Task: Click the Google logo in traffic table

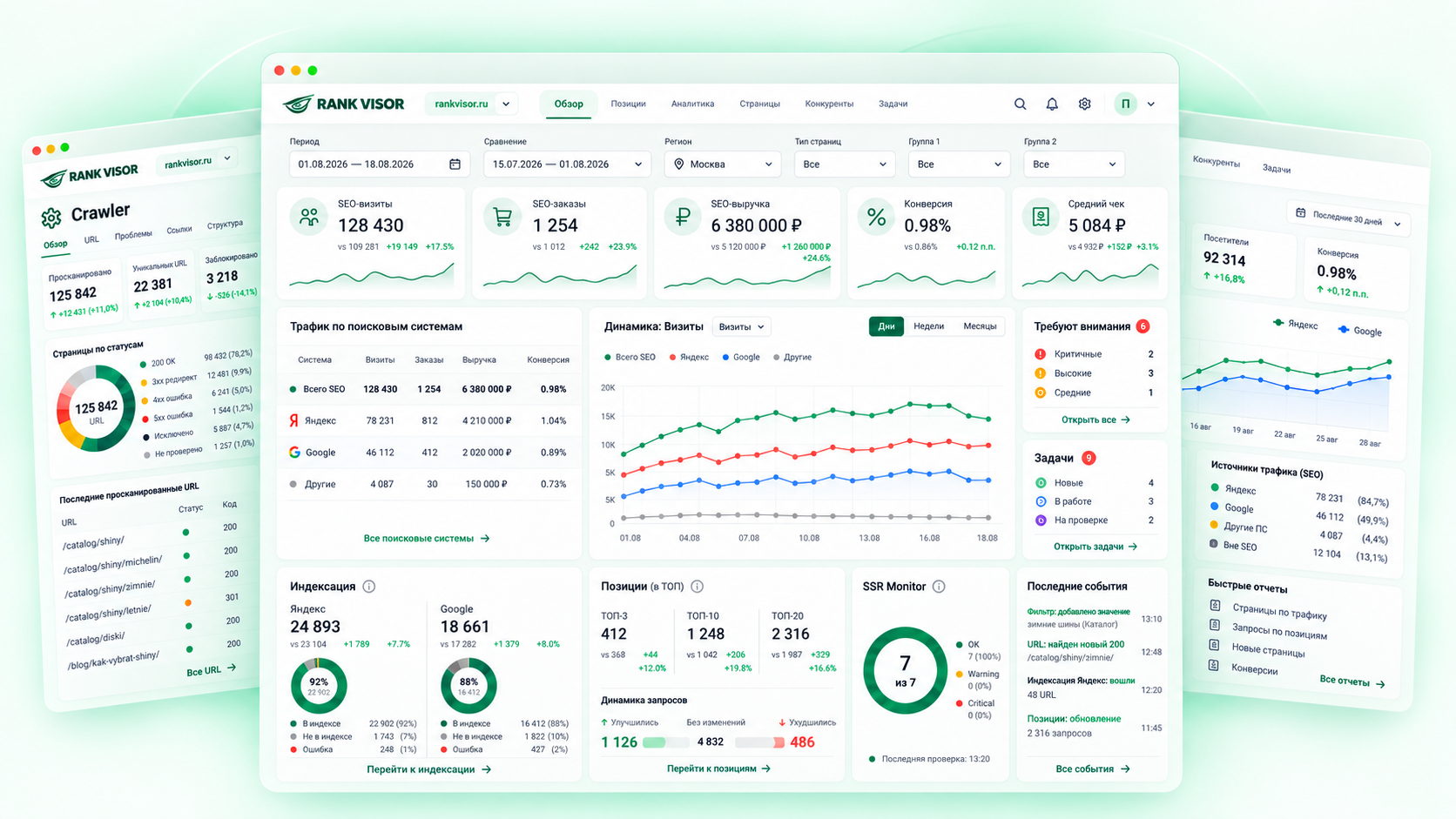Action: pyautogui.click(x=294, y=453)
